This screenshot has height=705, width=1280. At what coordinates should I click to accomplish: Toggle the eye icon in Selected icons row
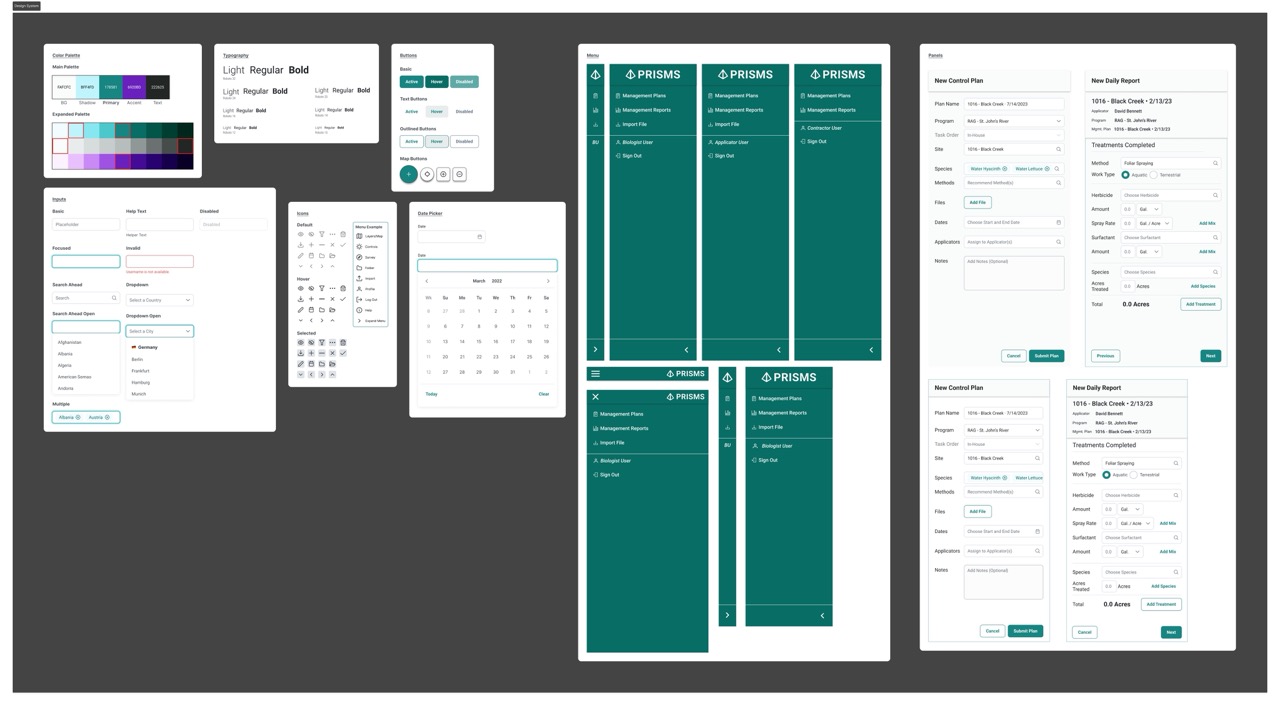tap(300, 342)
